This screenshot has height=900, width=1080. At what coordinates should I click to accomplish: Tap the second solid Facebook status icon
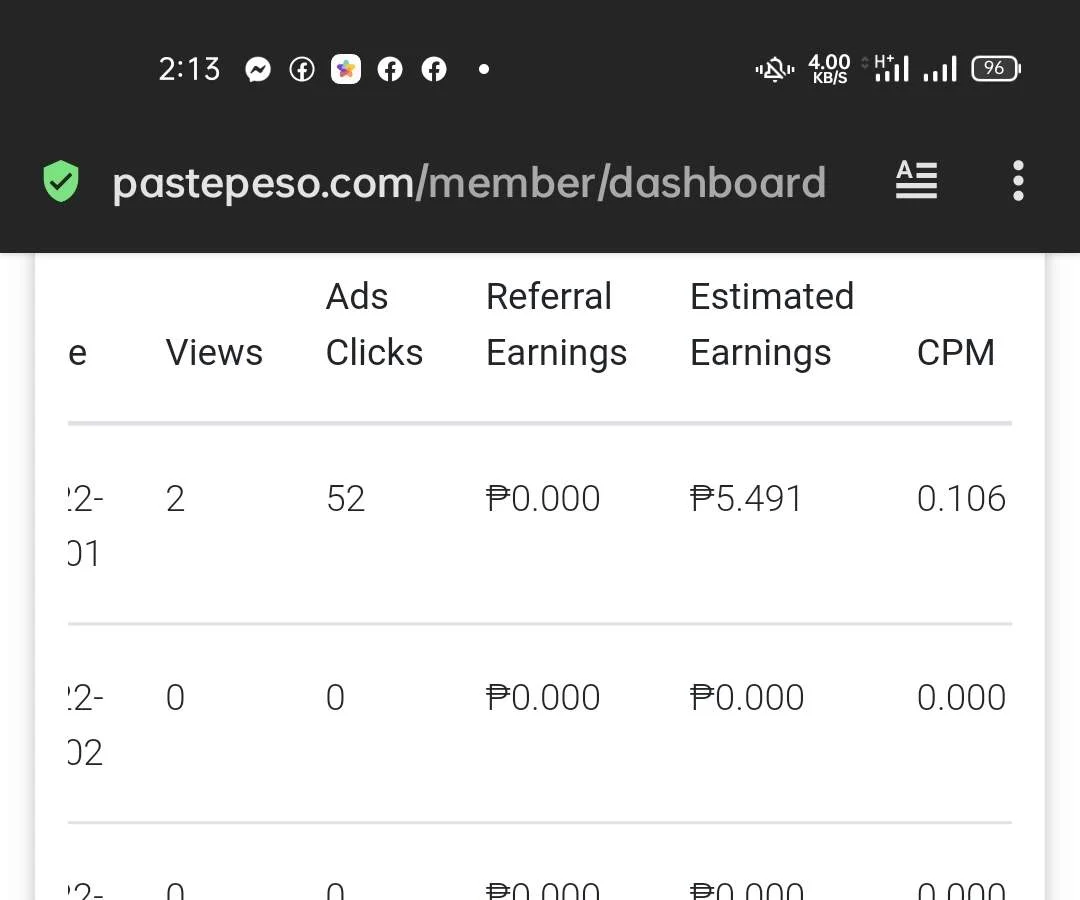coord(434,70)
